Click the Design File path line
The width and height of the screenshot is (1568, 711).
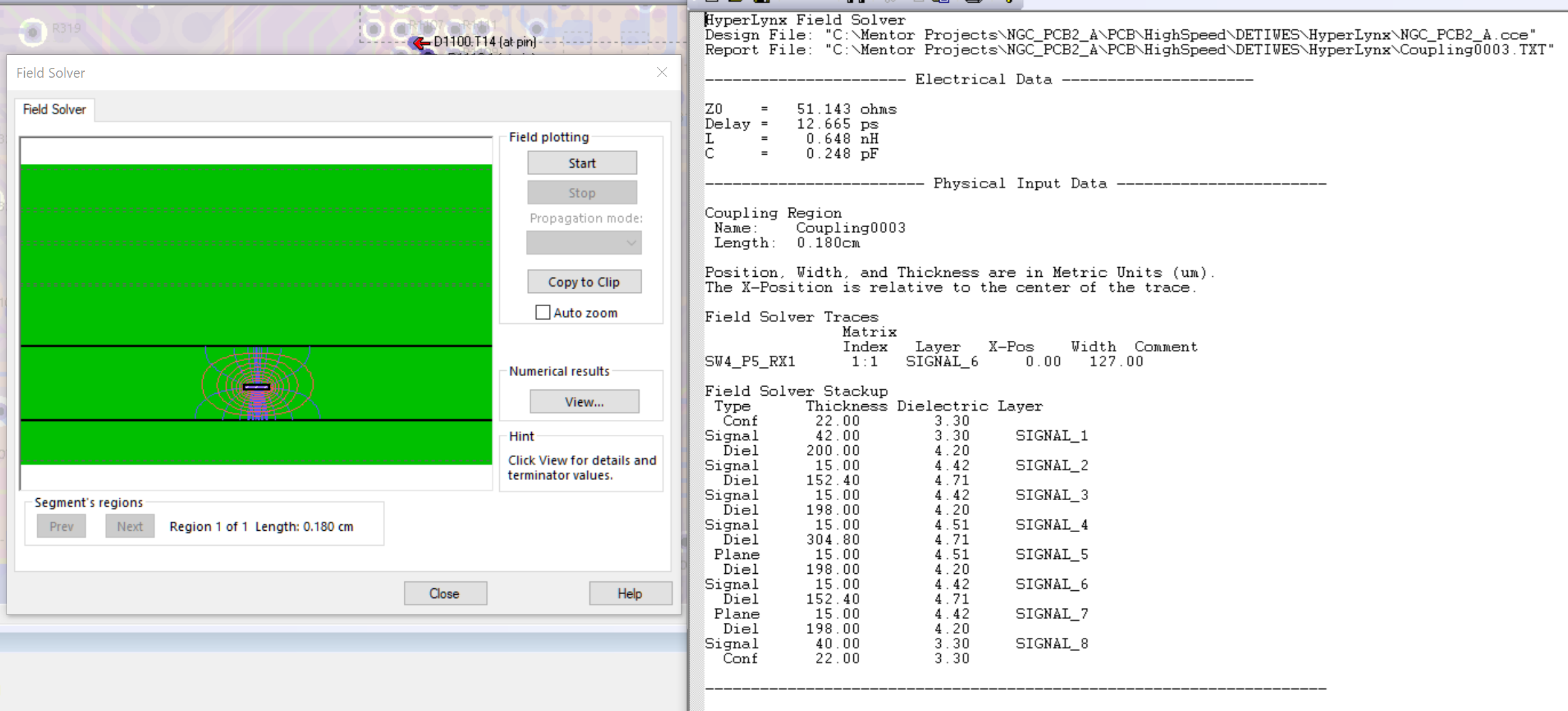click(x=1120, y=35)
